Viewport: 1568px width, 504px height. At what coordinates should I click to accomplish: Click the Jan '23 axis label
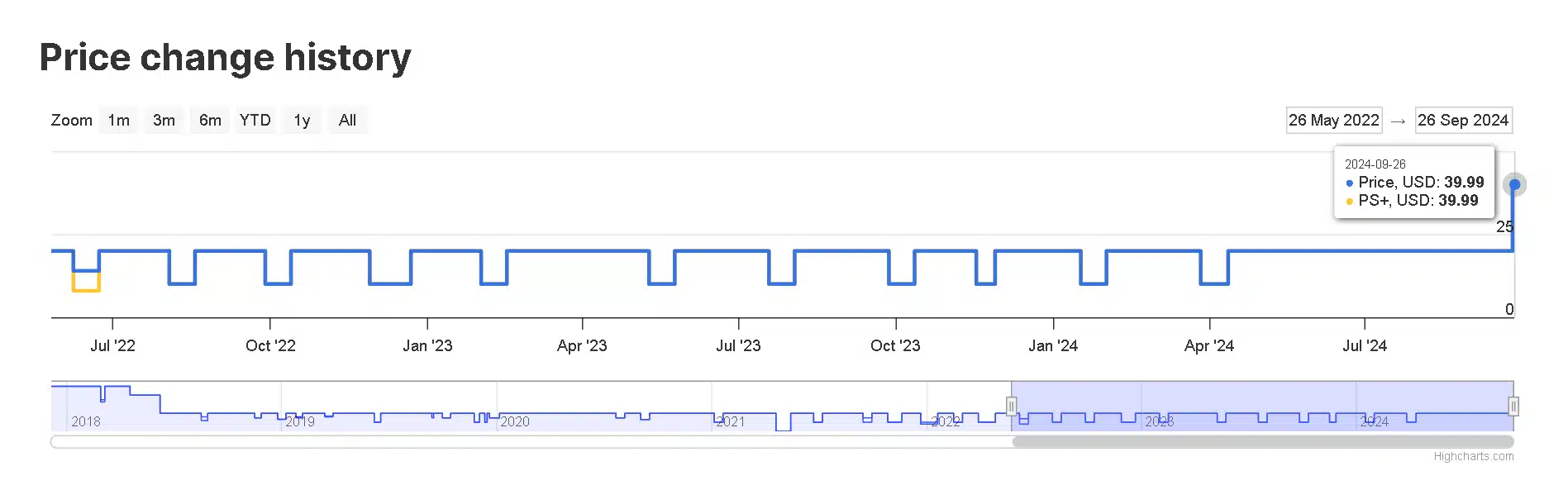click(x=427, y=345)
